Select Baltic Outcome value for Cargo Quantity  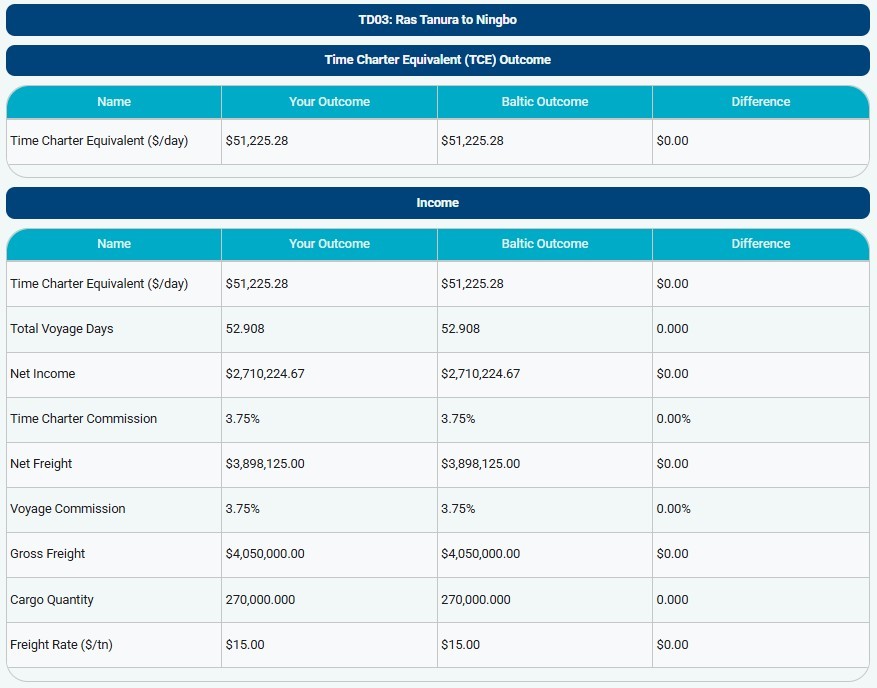coord(476,600)
